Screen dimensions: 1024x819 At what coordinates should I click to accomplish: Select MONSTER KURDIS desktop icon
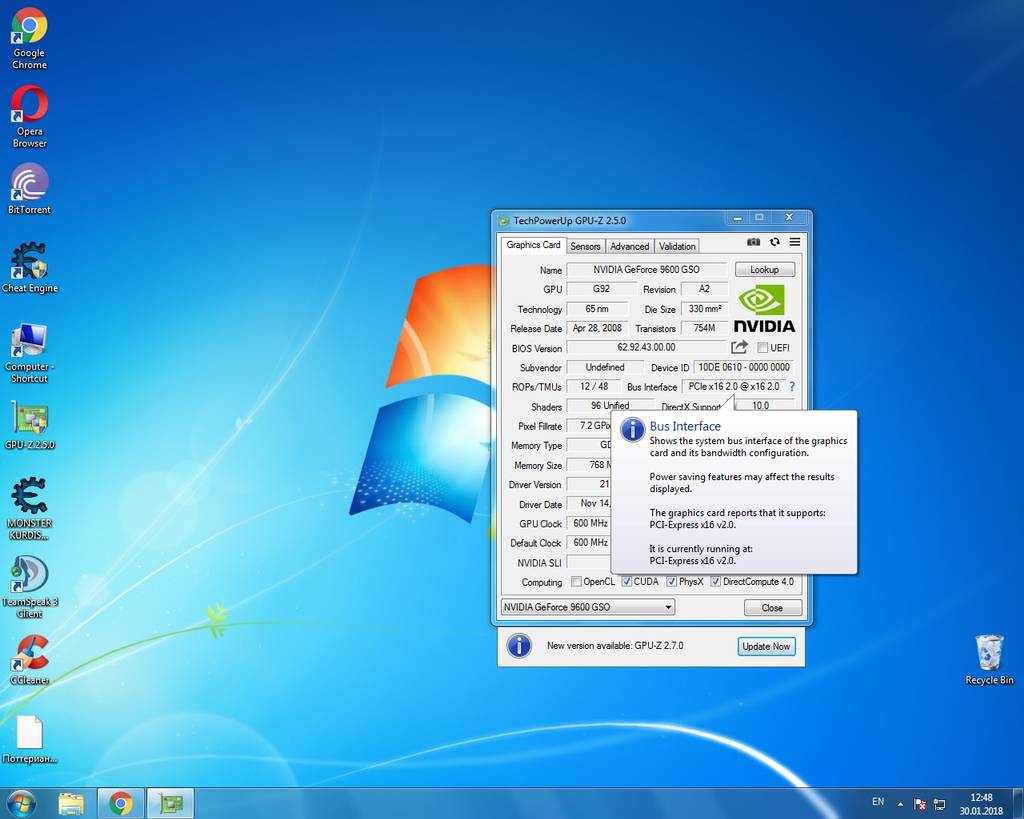point(29,509)
